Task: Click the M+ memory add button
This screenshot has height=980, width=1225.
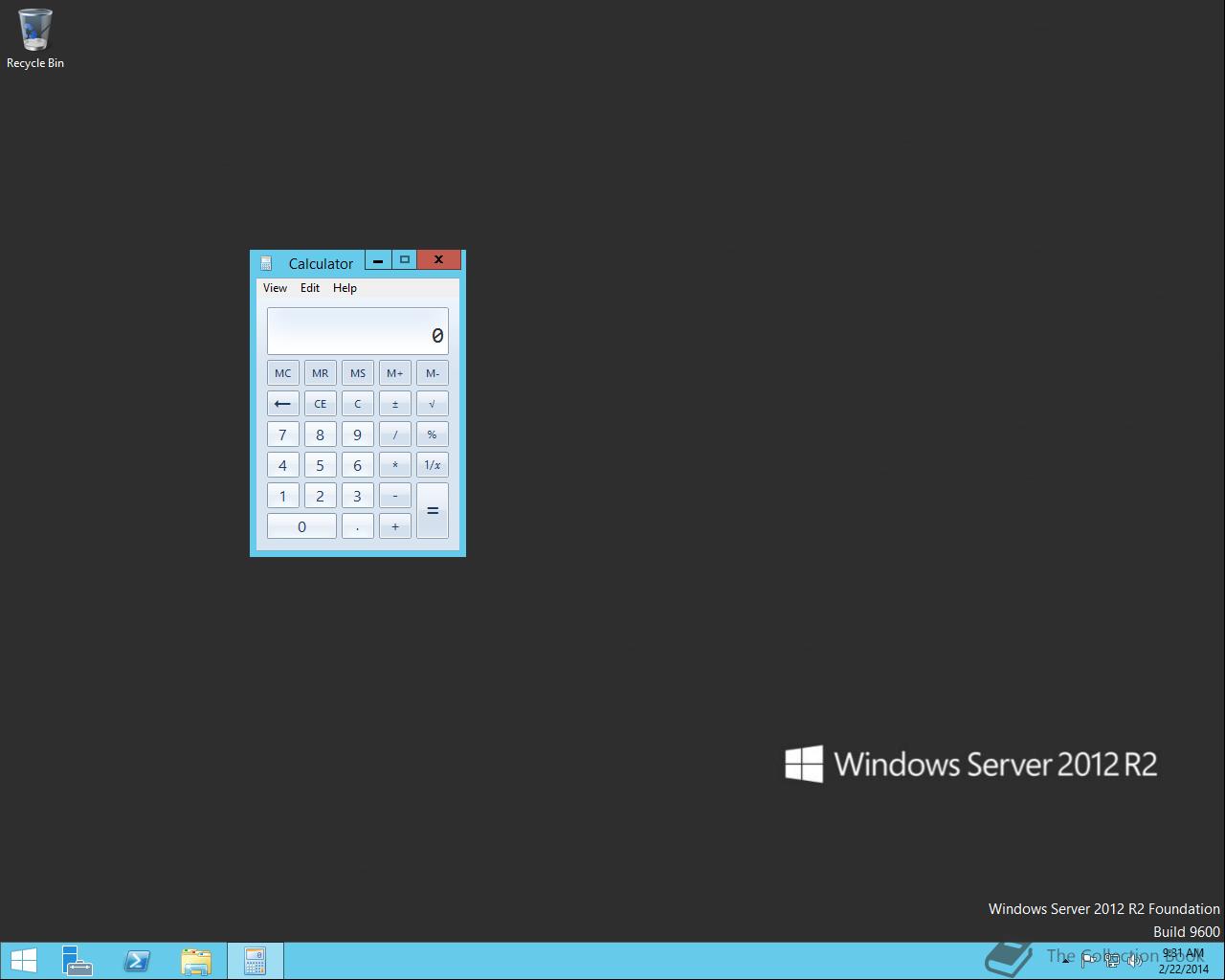Action: tap(394, 373)
